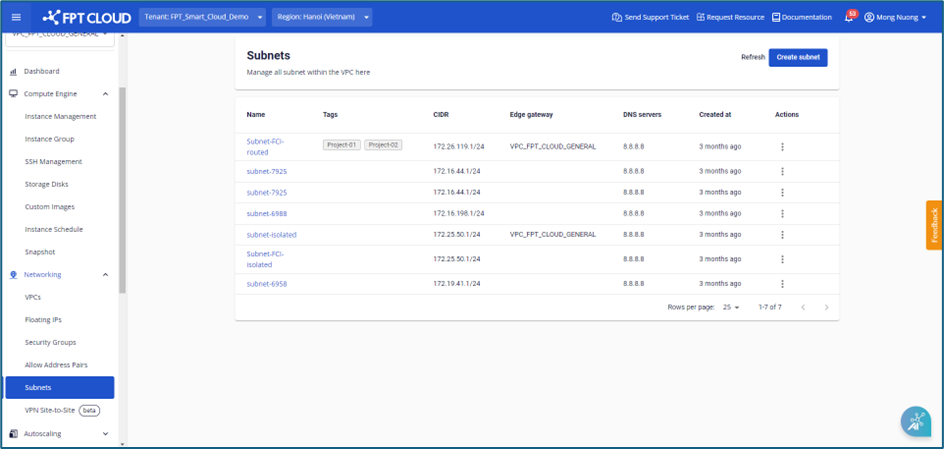This screenshot has height=449, width=944.
Task: Open the hamburger menu icon
Action: tap(16, 17)
